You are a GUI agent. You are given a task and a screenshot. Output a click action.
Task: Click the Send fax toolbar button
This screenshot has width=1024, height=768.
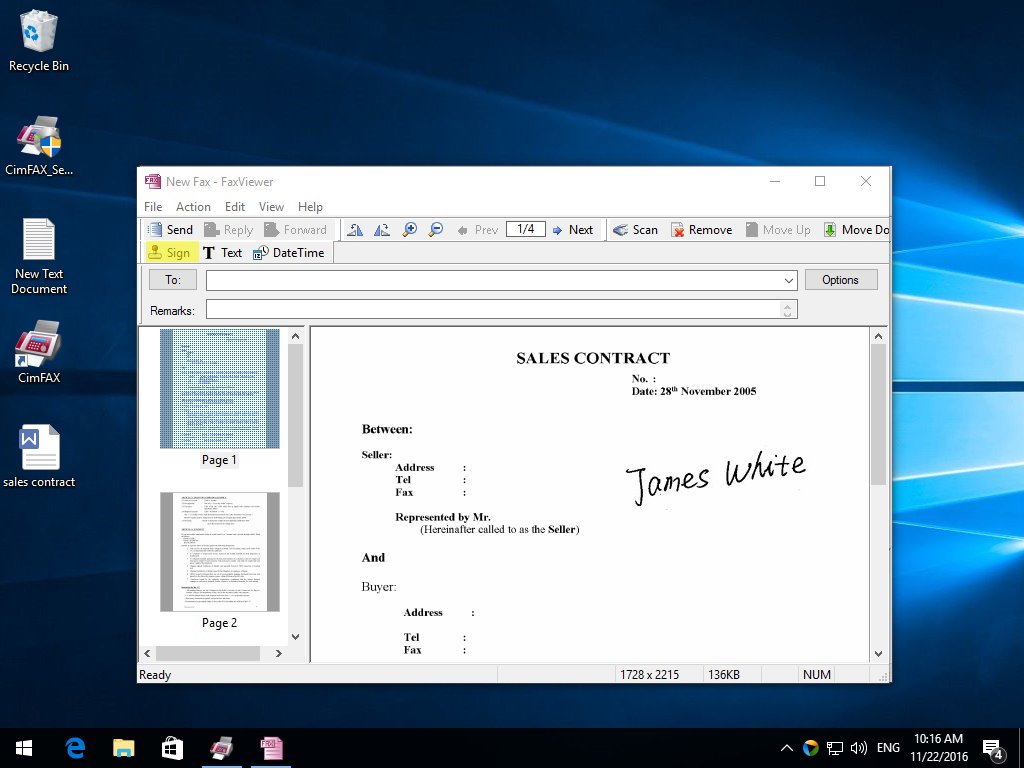point(169,230)
